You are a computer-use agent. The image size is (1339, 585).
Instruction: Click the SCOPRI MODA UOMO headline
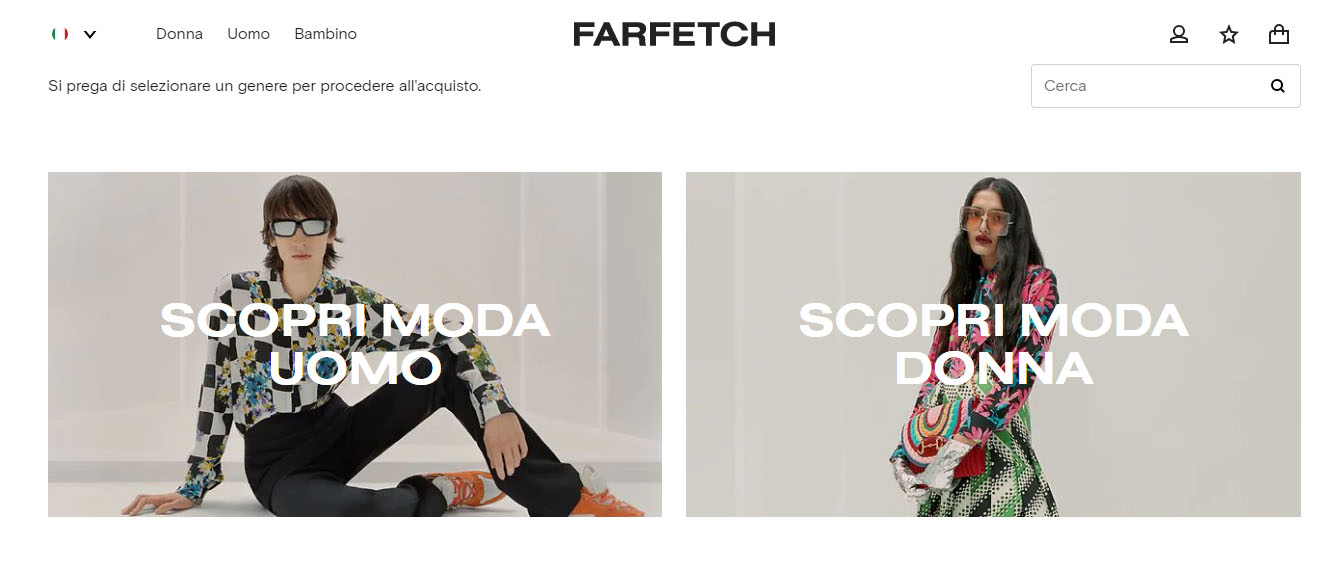(355, 345)
